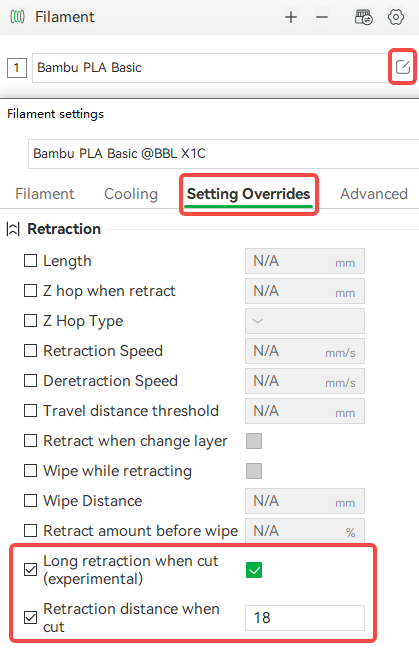Open the Z Hop Type dropdown
Screen dimensions: 419x649
pyautogui.click(x=305, y=321)
